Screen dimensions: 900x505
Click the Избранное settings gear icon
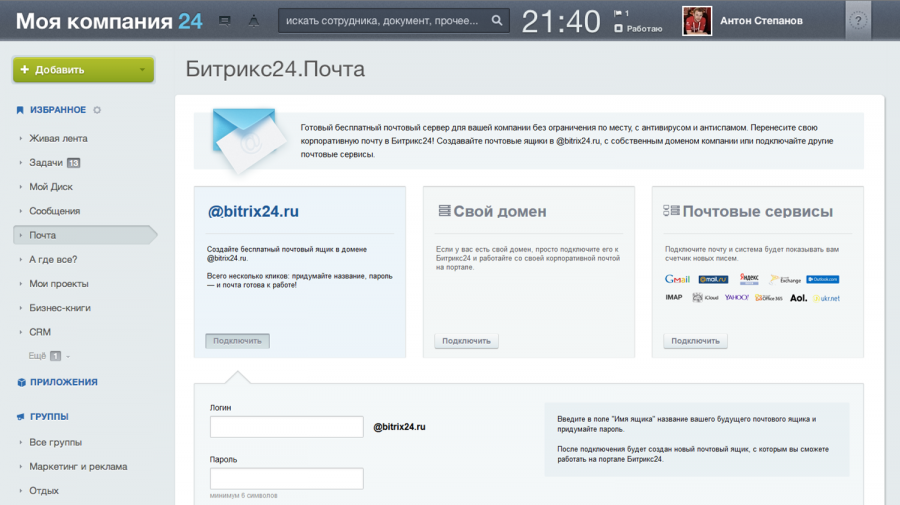97,110
